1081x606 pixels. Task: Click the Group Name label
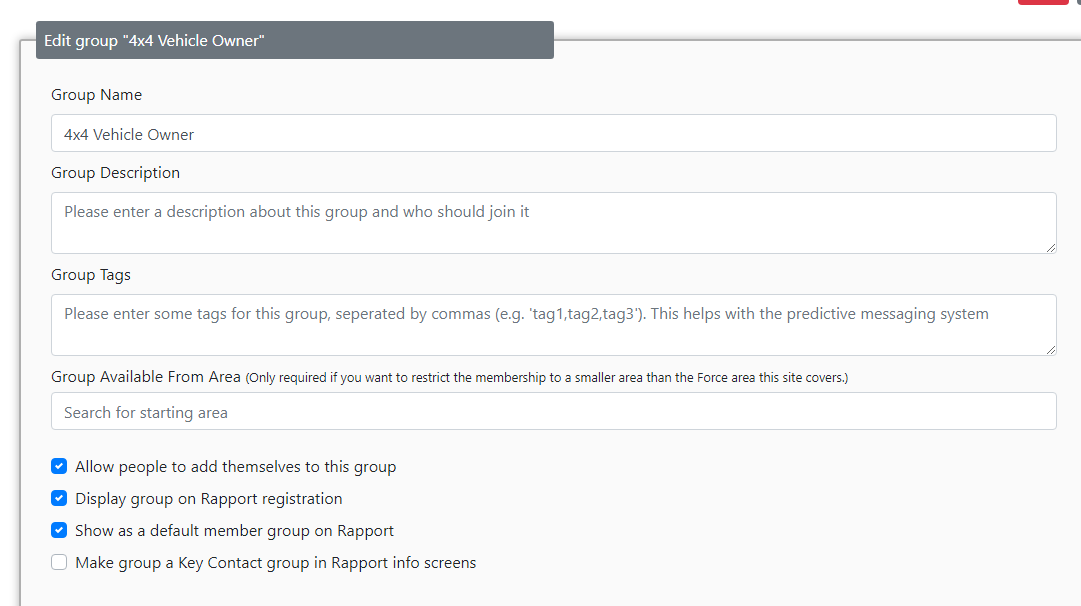coord(97,94)
